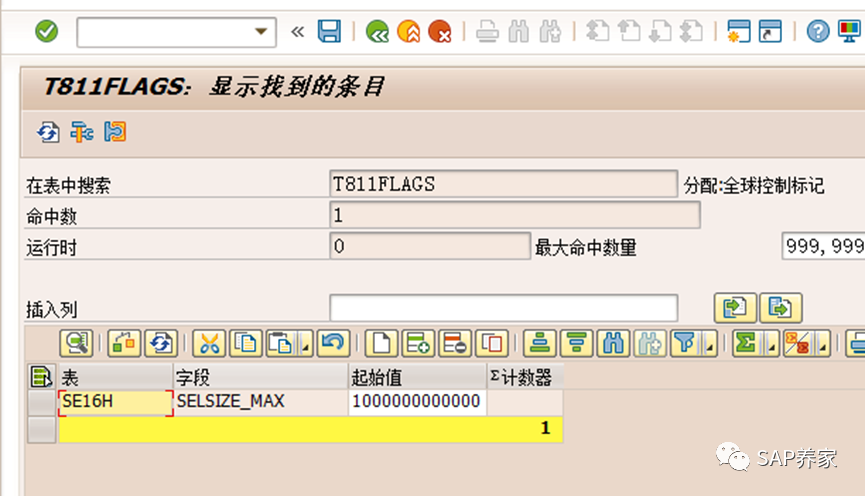The height and width of the screenshot is (496, 865).
Task: Click the Delete Row icon with the minus
Action: (x=455, y=343)
